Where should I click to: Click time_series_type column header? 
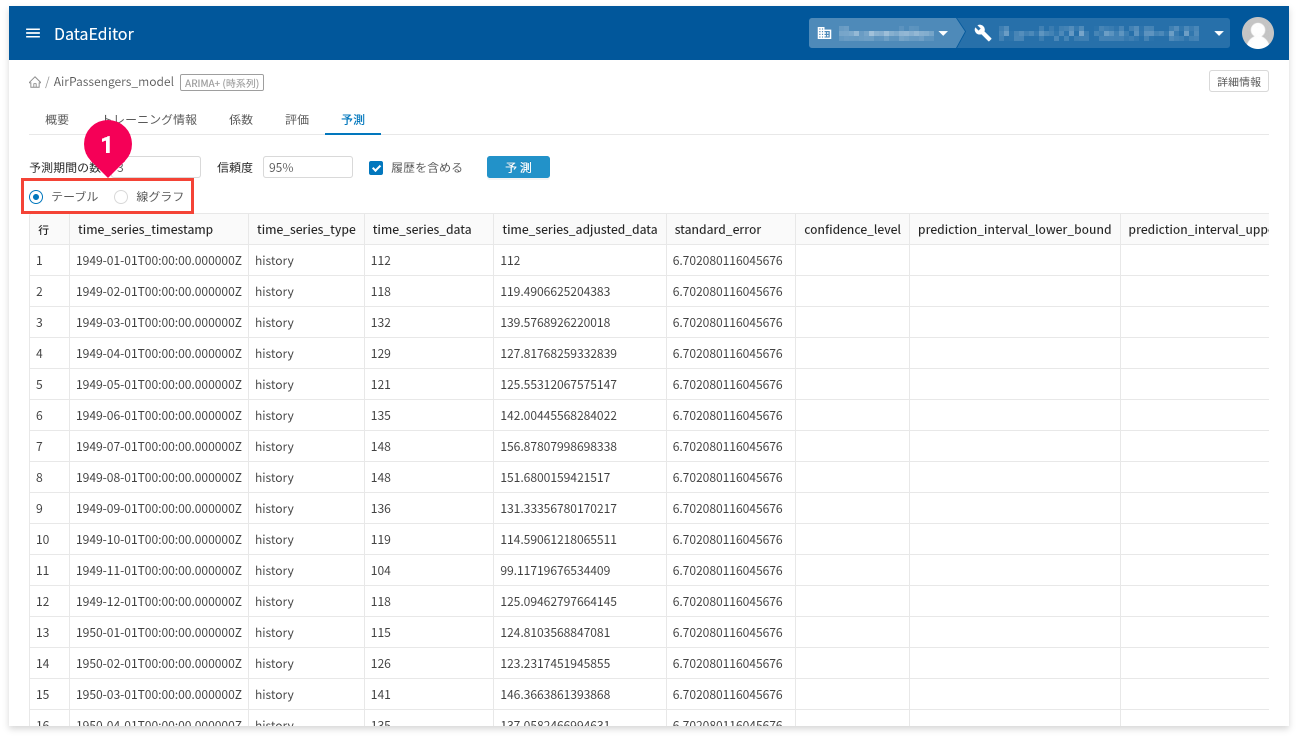pyautogui.click(x=306, y=230)
